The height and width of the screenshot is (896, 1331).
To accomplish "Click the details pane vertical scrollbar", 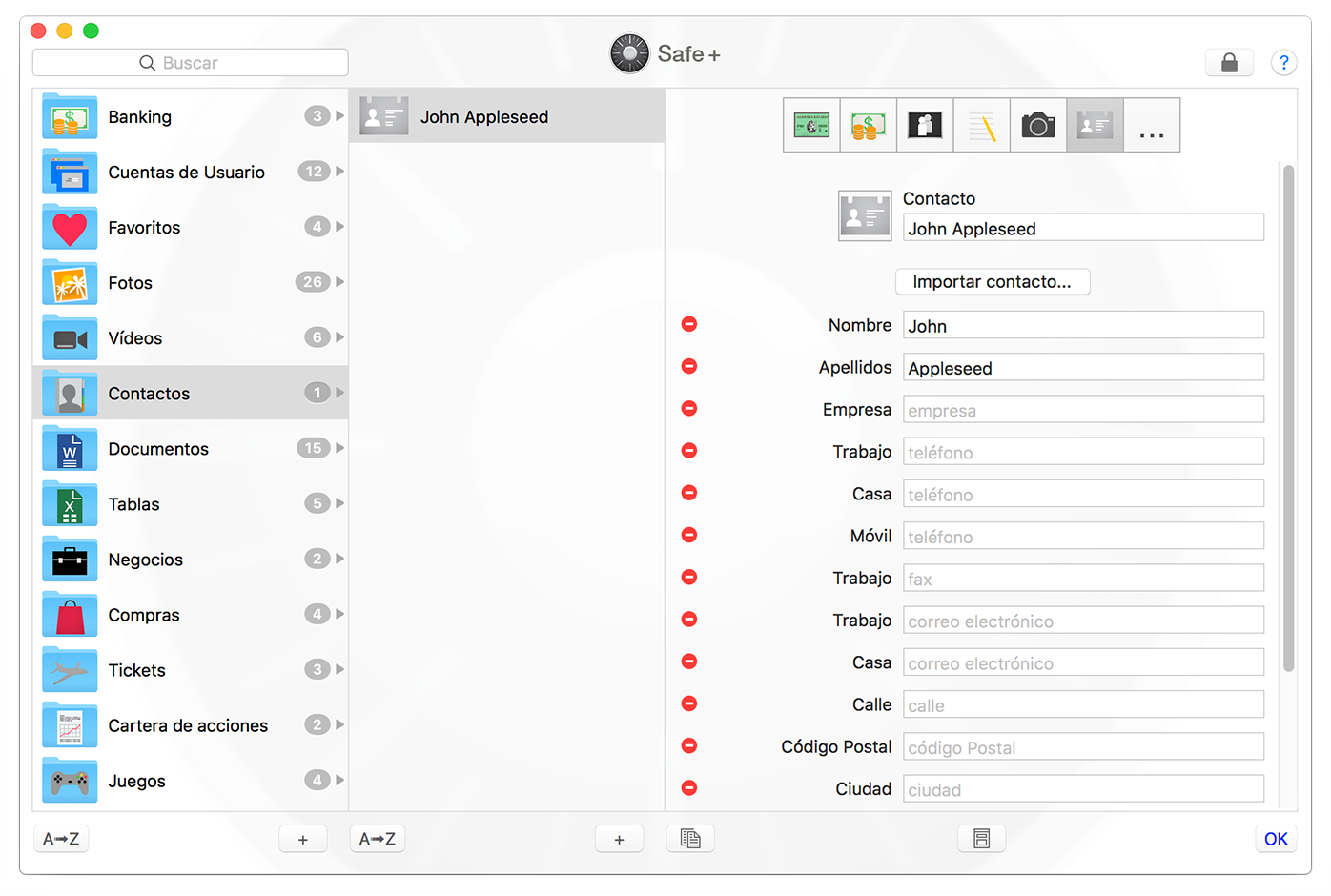I will pyautogui.click(x=1289, y=419).
